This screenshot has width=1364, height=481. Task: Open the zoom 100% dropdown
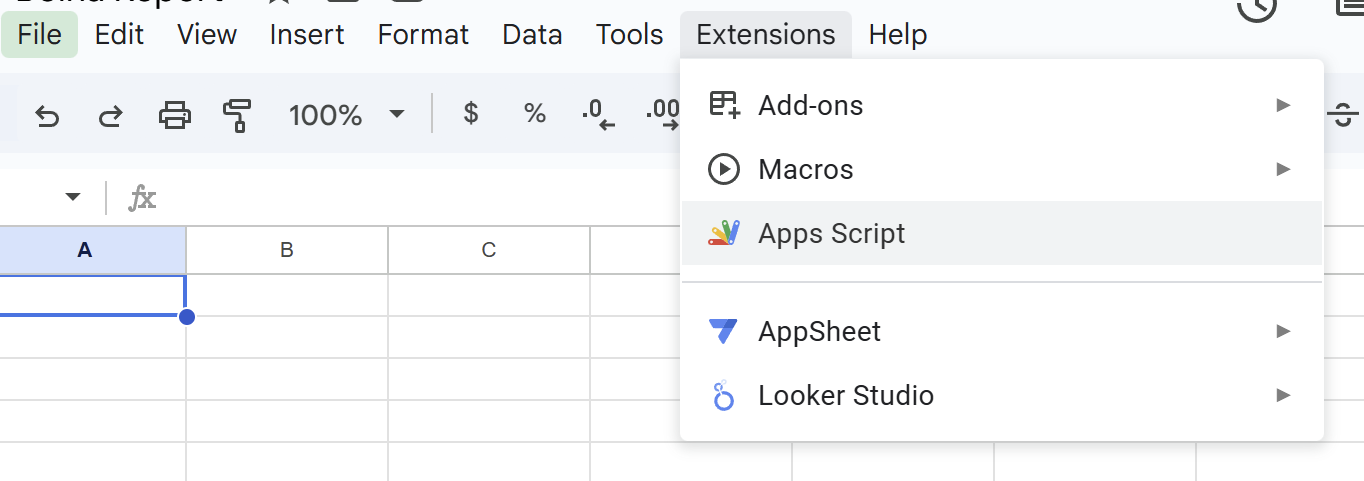pos(347,115)
